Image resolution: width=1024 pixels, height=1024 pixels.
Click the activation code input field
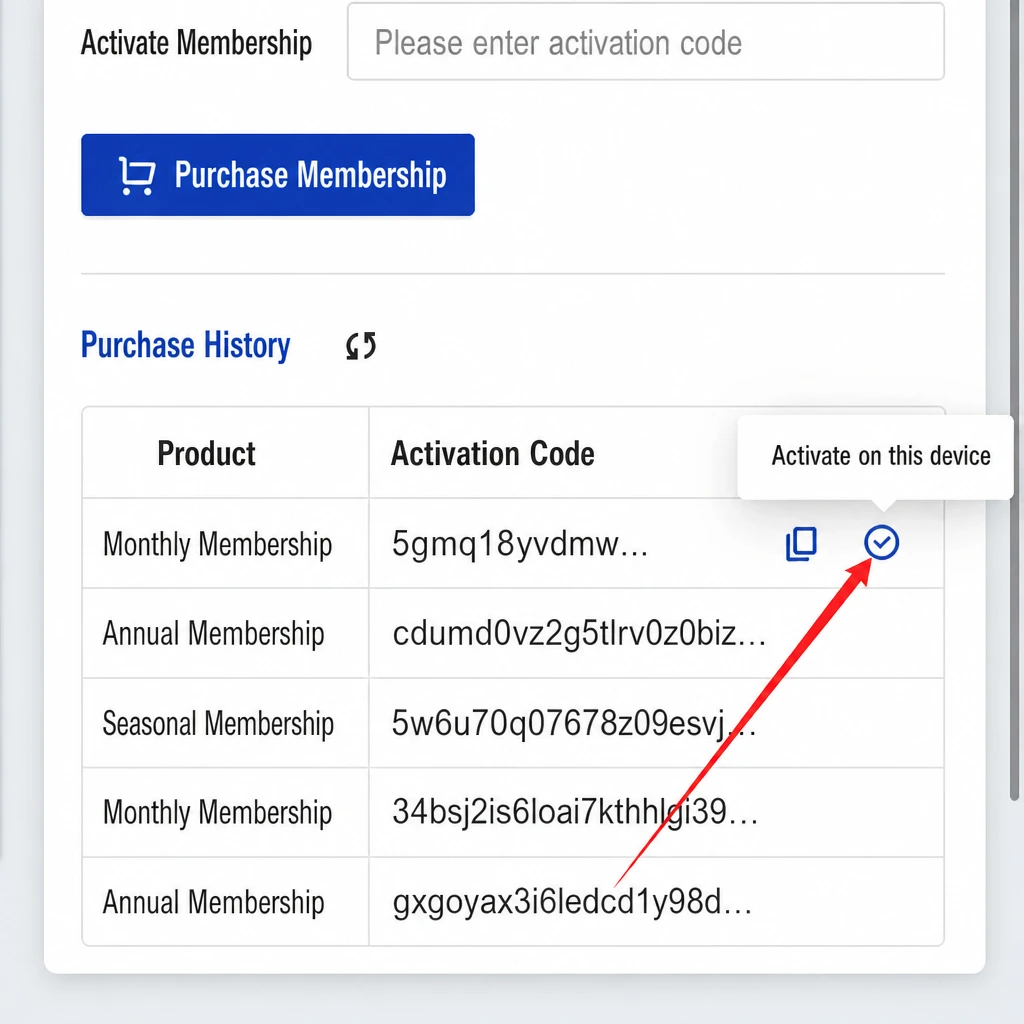point(645,42)
